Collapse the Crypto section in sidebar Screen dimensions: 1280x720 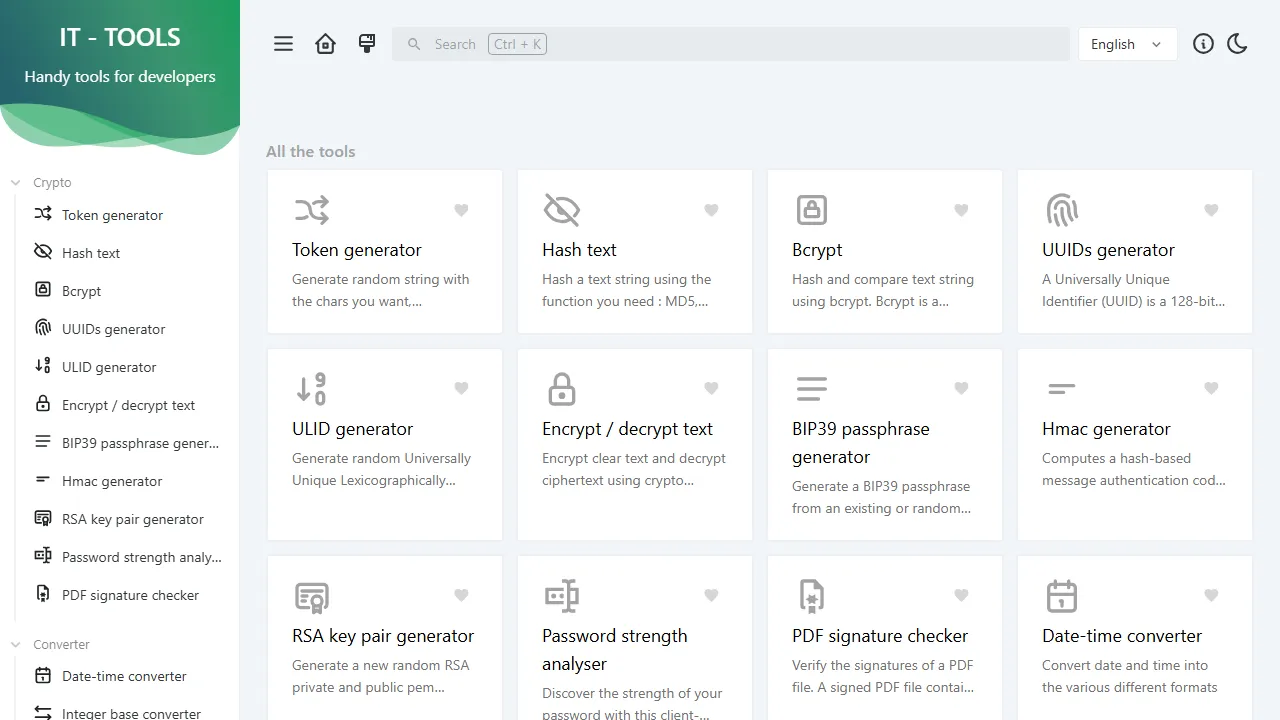tap(15, 182)
